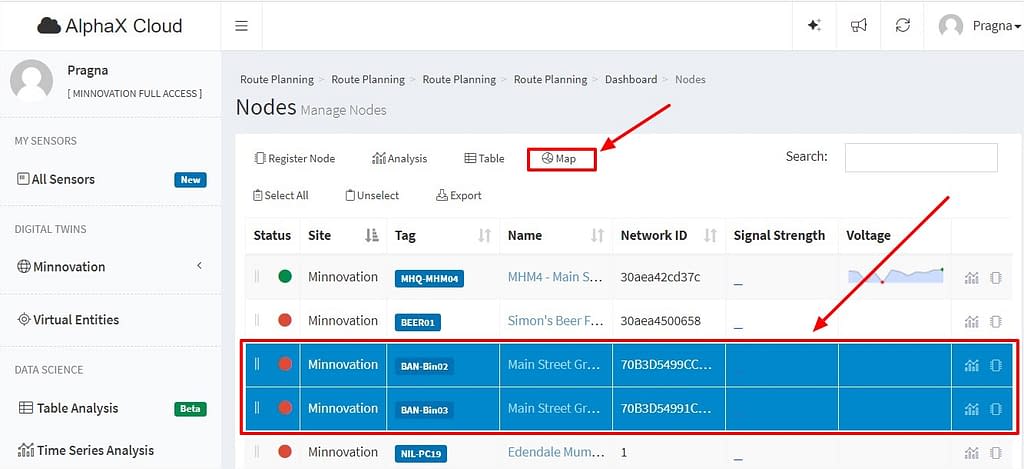This screenshot has width=1024, height=469.
Task: Export the nodes list
Action: [x=458, y=195]
